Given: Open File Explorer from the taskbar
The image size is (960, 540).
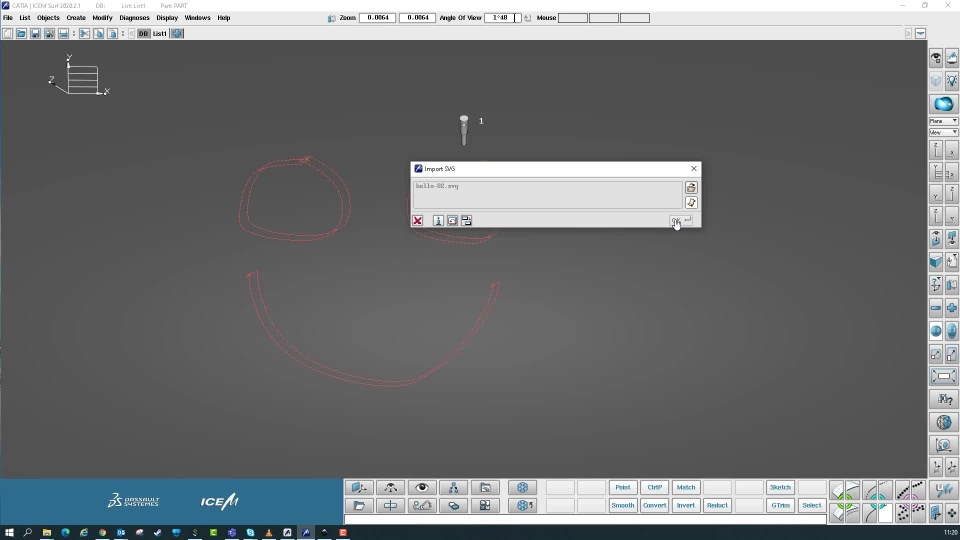Looking at the screenshot, I should [x=47, y=533].
